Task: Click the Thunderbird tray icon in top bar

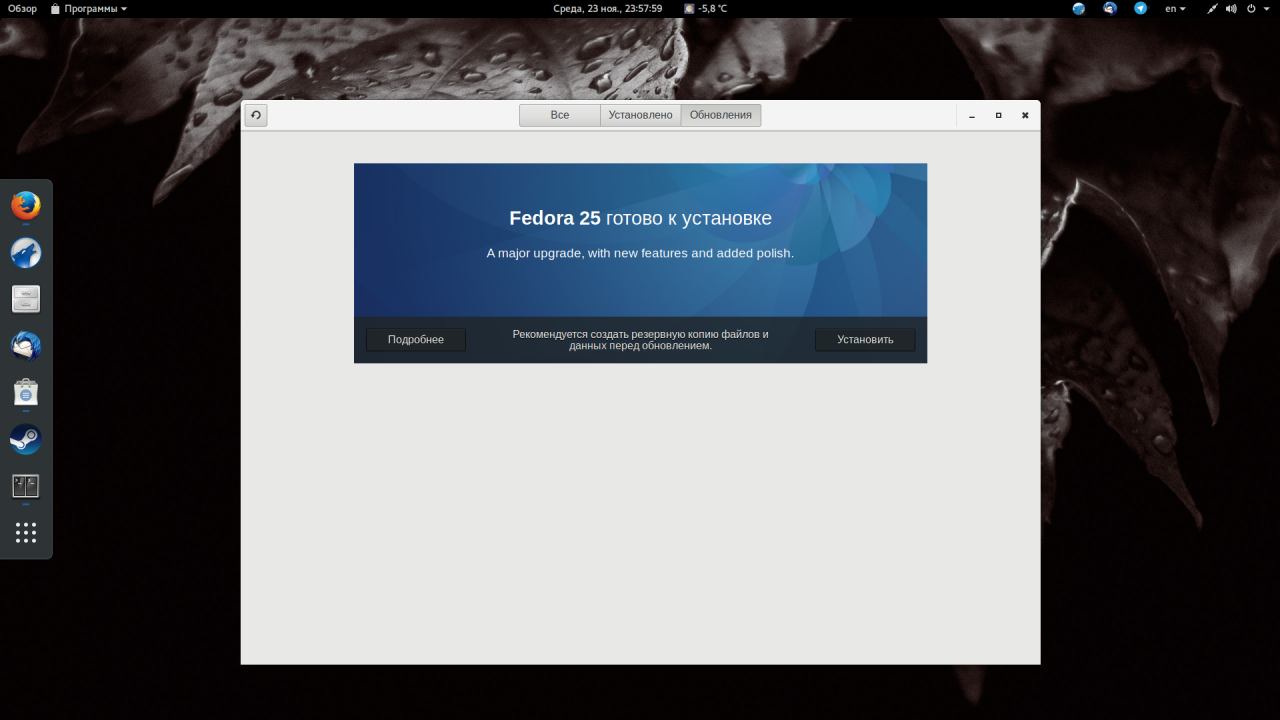Action: [x=1110, y=8]
